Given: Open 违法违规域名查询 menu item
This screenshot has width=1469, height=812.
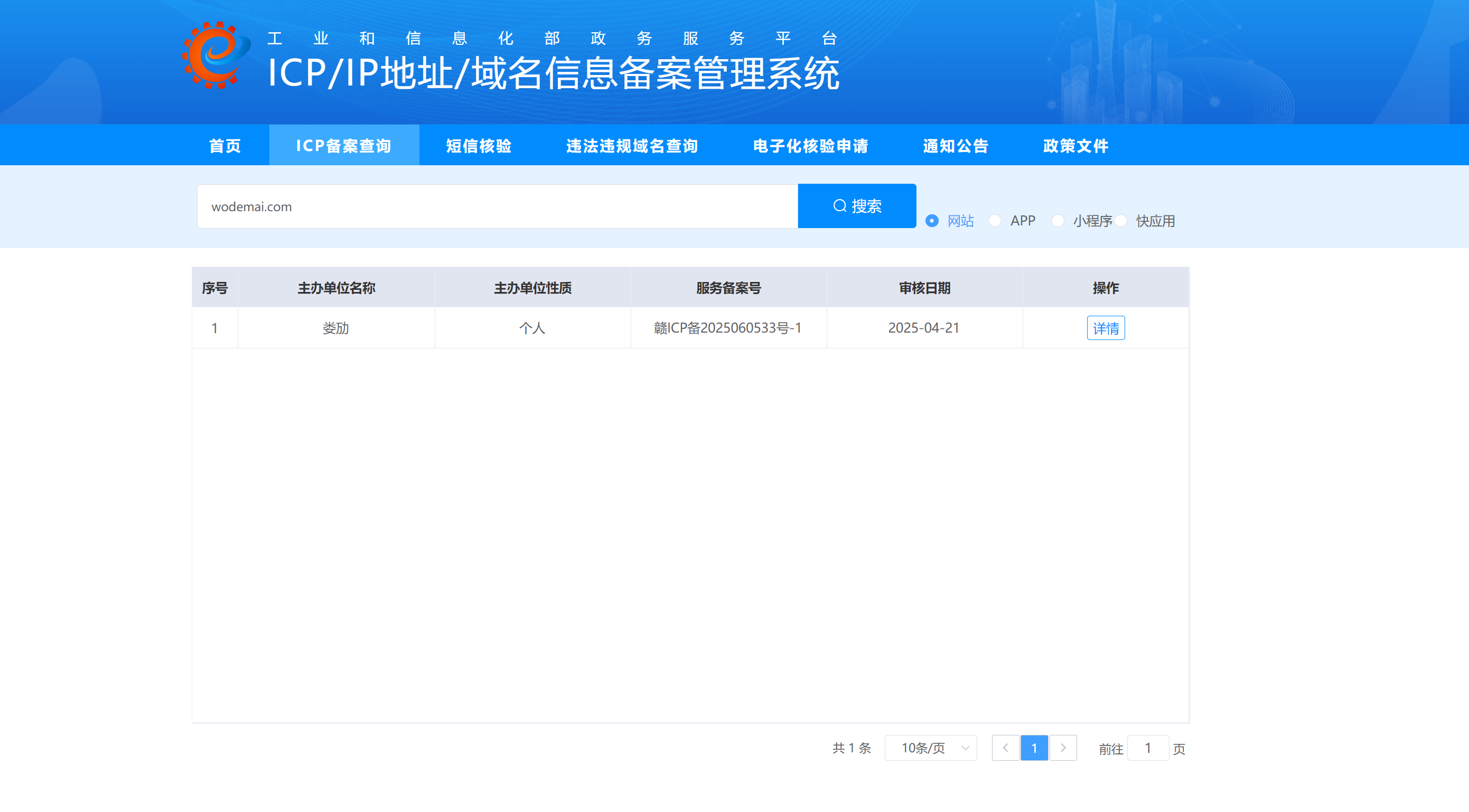Looking at the screenshot, I should point(632,146).
